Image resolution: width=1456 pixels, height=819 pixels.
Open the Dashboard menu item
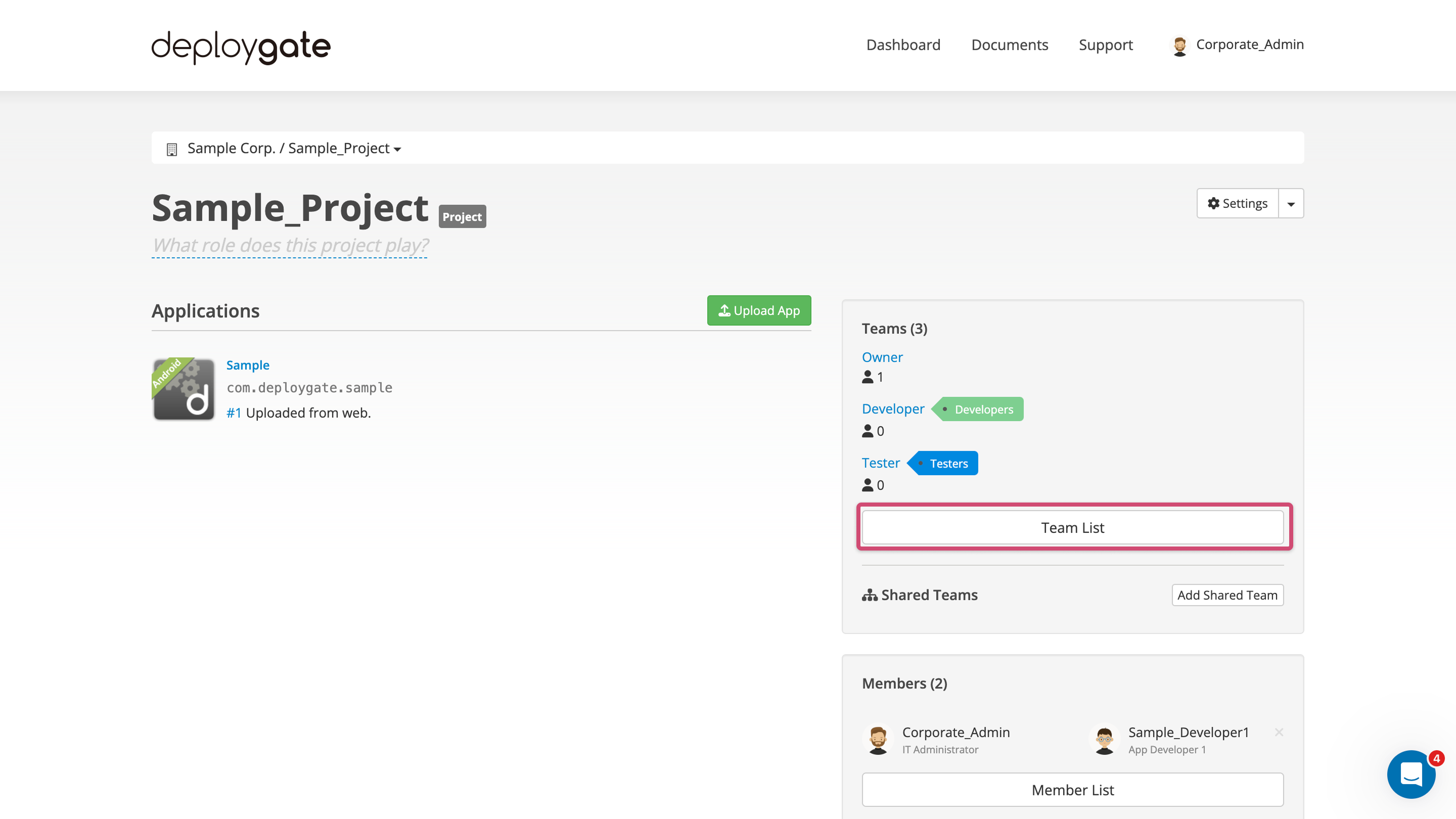click(902, 44)
